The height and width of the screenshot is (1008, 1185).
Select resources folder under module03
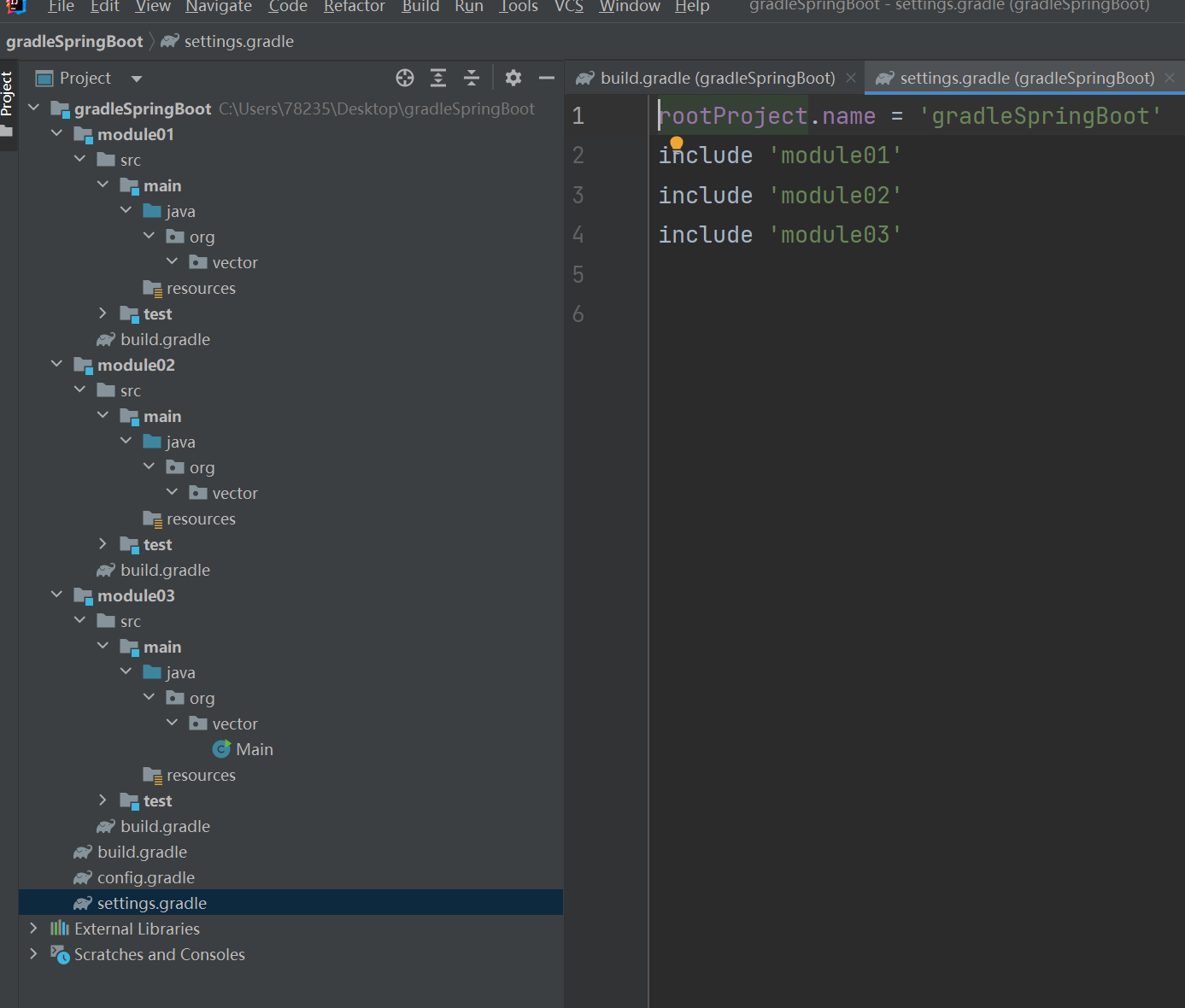[201, 775]
